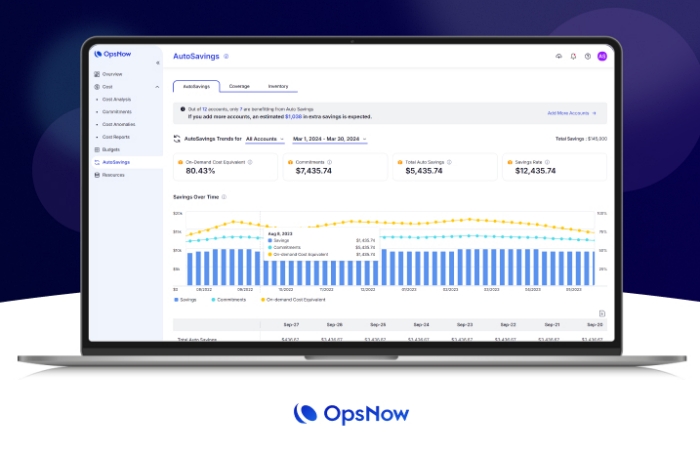Select AutoSavings in sidebar
This screenshot has height=455, width=700.
pyautogui.click(x=116, y=162)
